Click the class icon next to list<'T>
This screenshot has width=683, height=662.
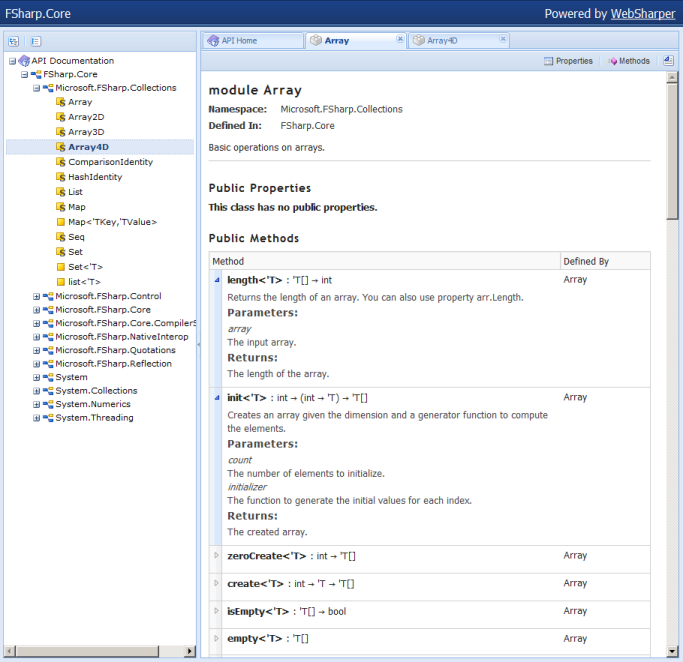61,282
